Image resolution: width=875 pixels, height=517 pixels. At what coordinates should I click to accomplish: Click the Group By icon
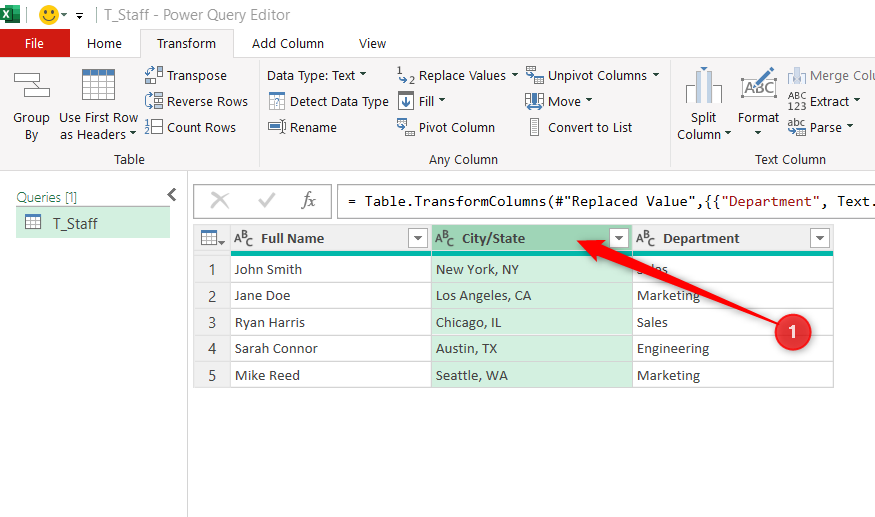pos(32,85)
